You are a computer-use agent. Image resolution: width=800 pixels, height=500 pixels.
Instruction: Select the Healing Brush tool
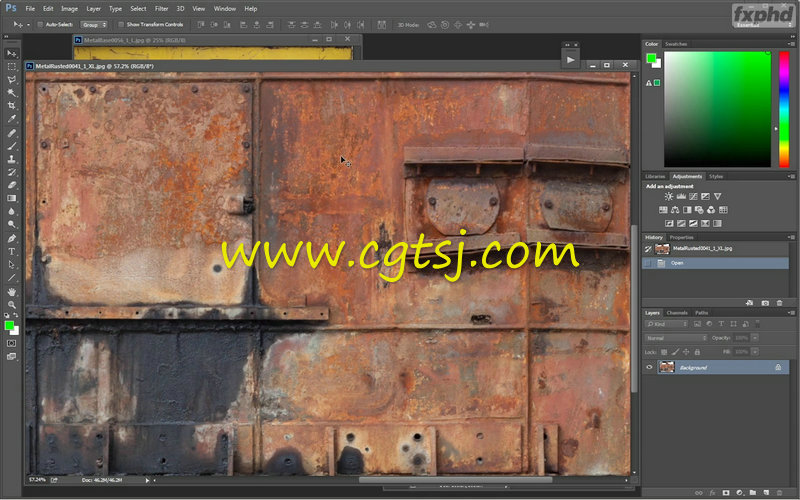click(x=11, y=133)
